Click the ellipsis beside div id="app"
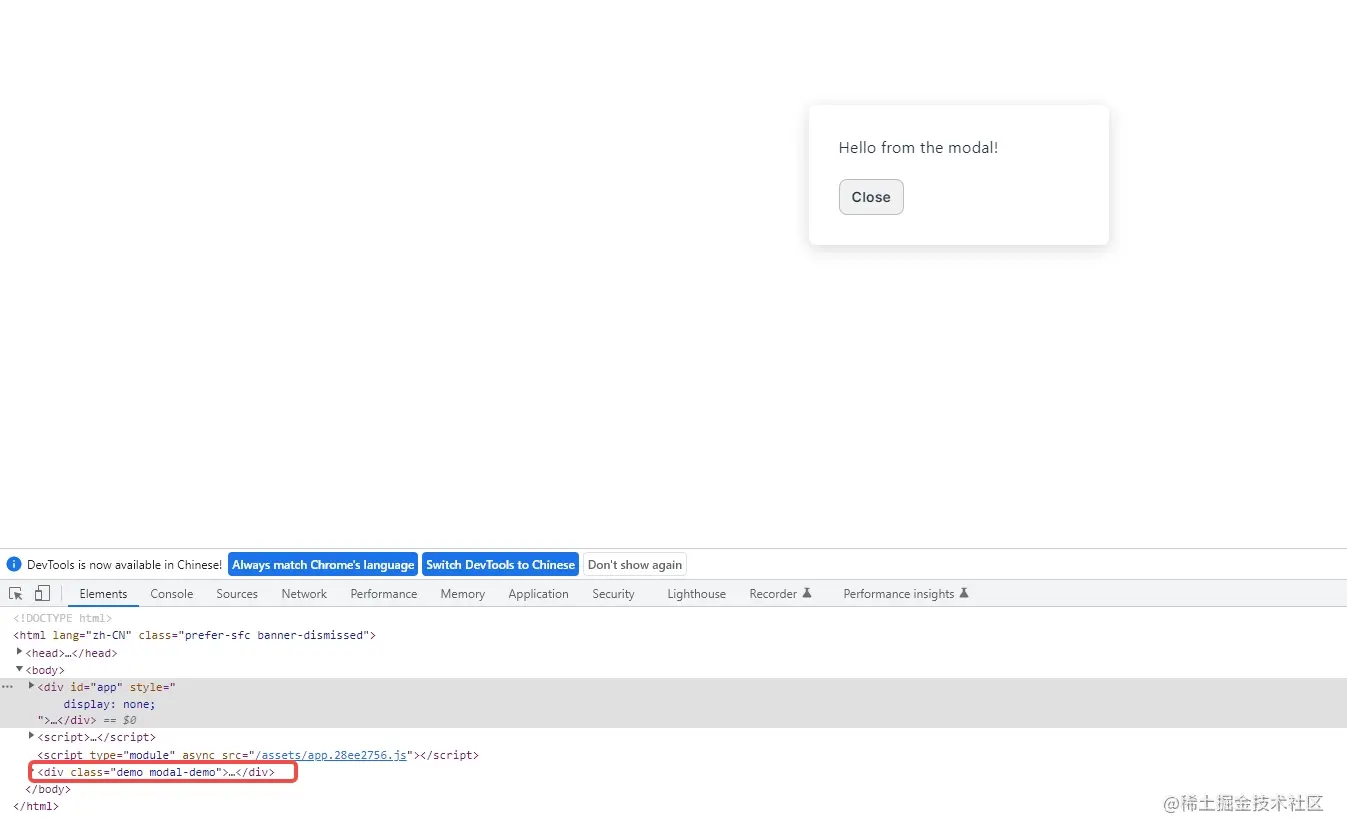 (x=8, y=687)
